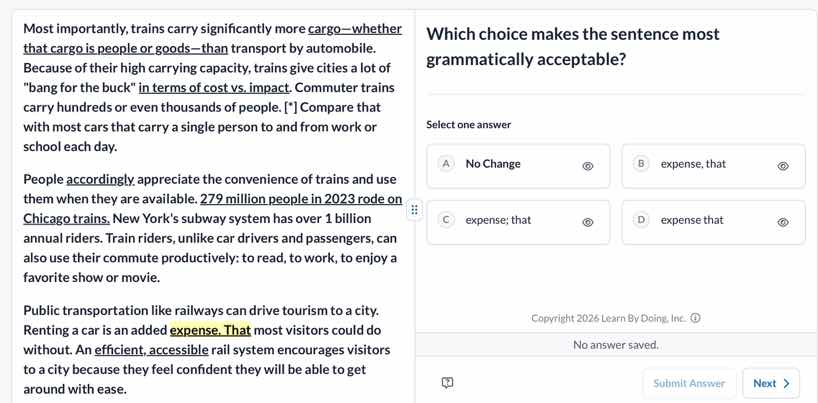Hide answer B using its eye icon
The width and height of the screenshot is (818, 403).
[783, 166]
